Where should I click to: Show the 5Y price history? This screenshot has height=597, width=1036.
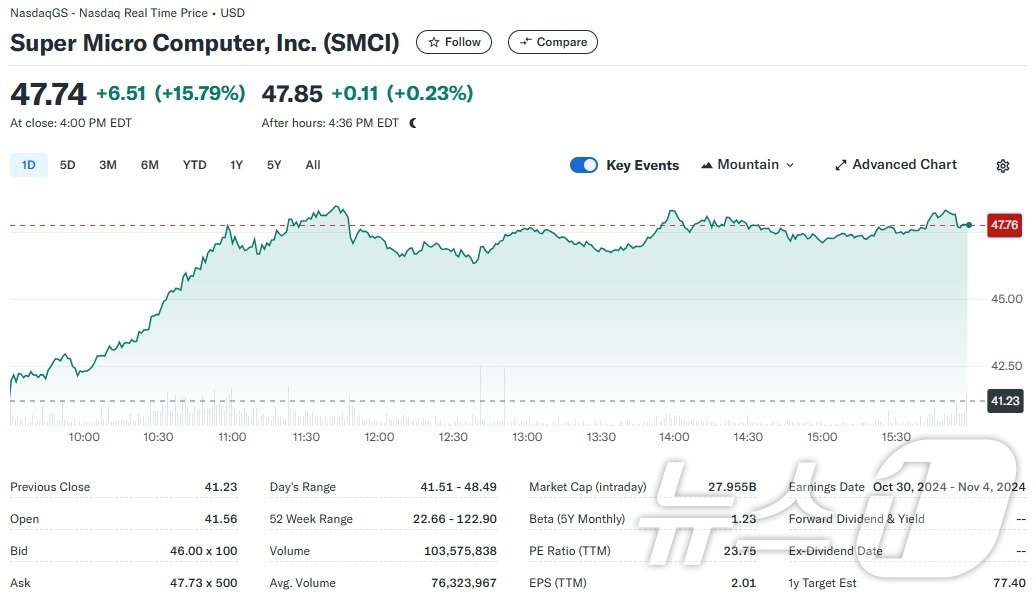click(274, 165)
